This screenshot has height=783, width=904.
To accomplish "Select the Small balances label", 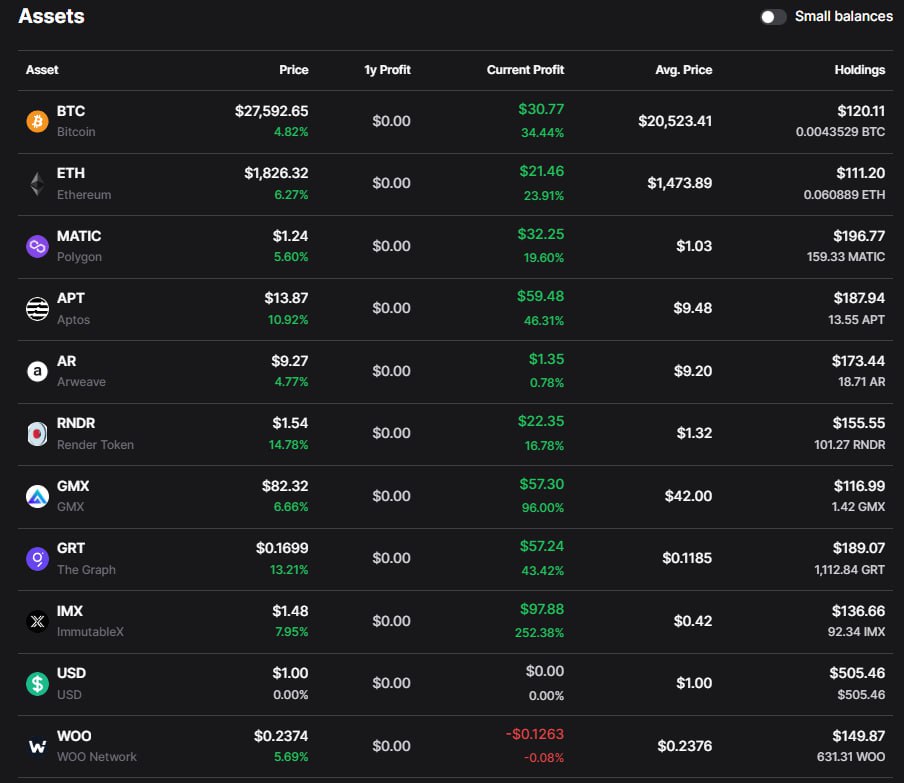I will [844, 16].
